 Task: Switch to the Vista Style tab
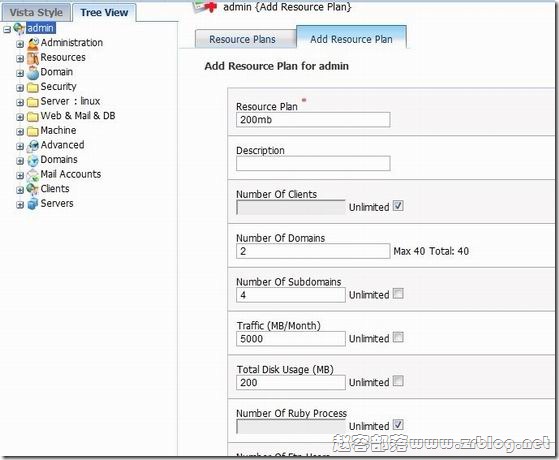pyautogui.click(x=36, y=12)
